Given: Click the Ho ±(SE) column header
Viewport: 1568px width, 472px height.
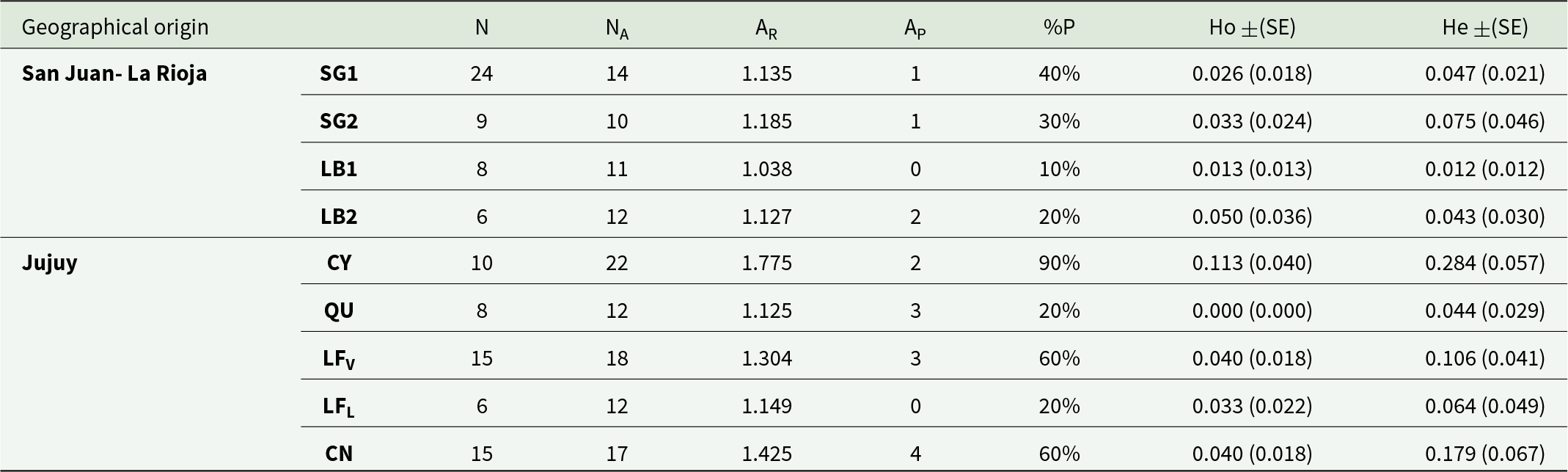Looking at the screenshot, I should point(1252,27).
